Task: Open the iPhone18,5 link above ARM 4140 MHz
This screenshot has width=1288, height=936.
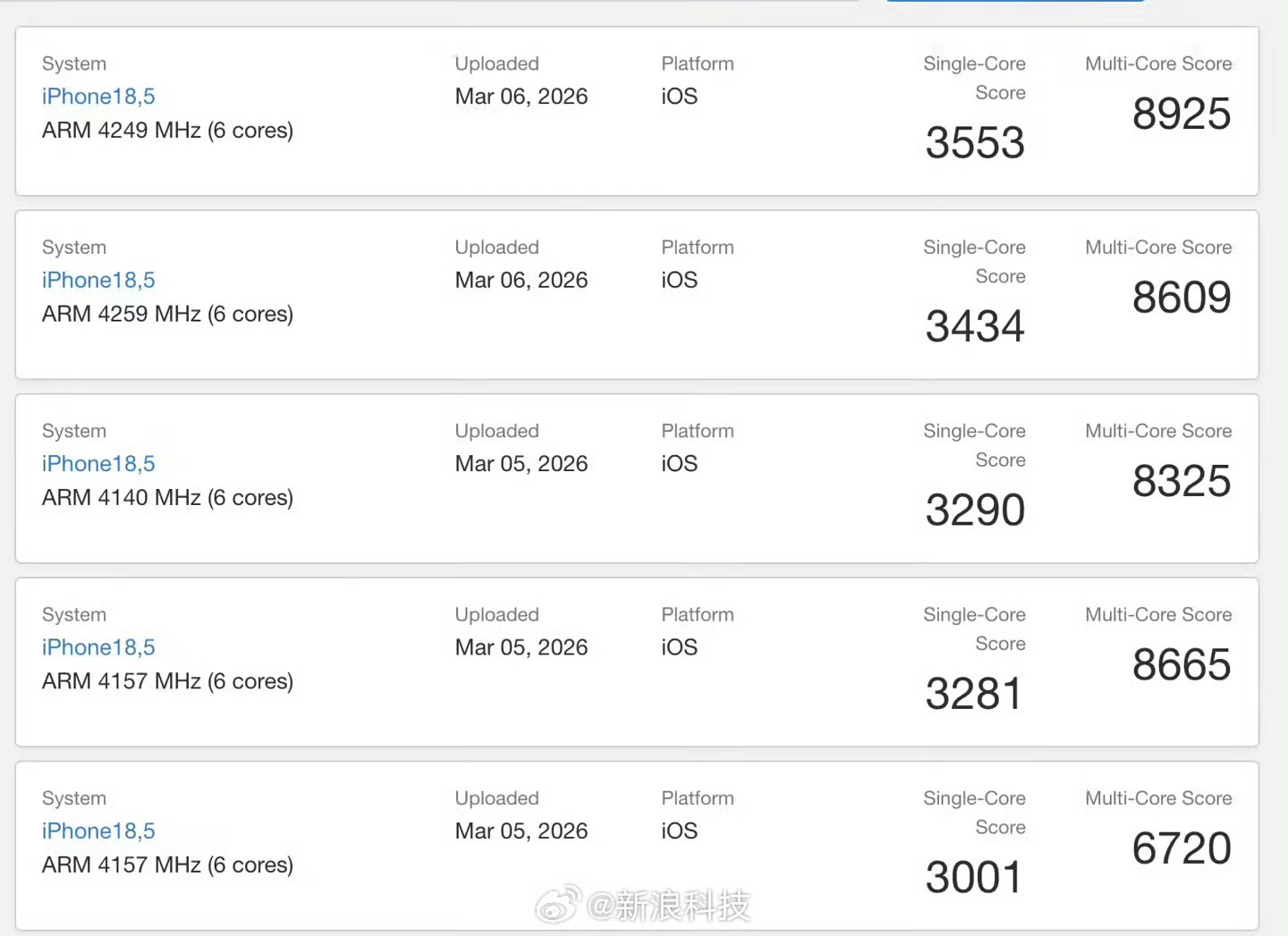Action: [x=98, y=464]
